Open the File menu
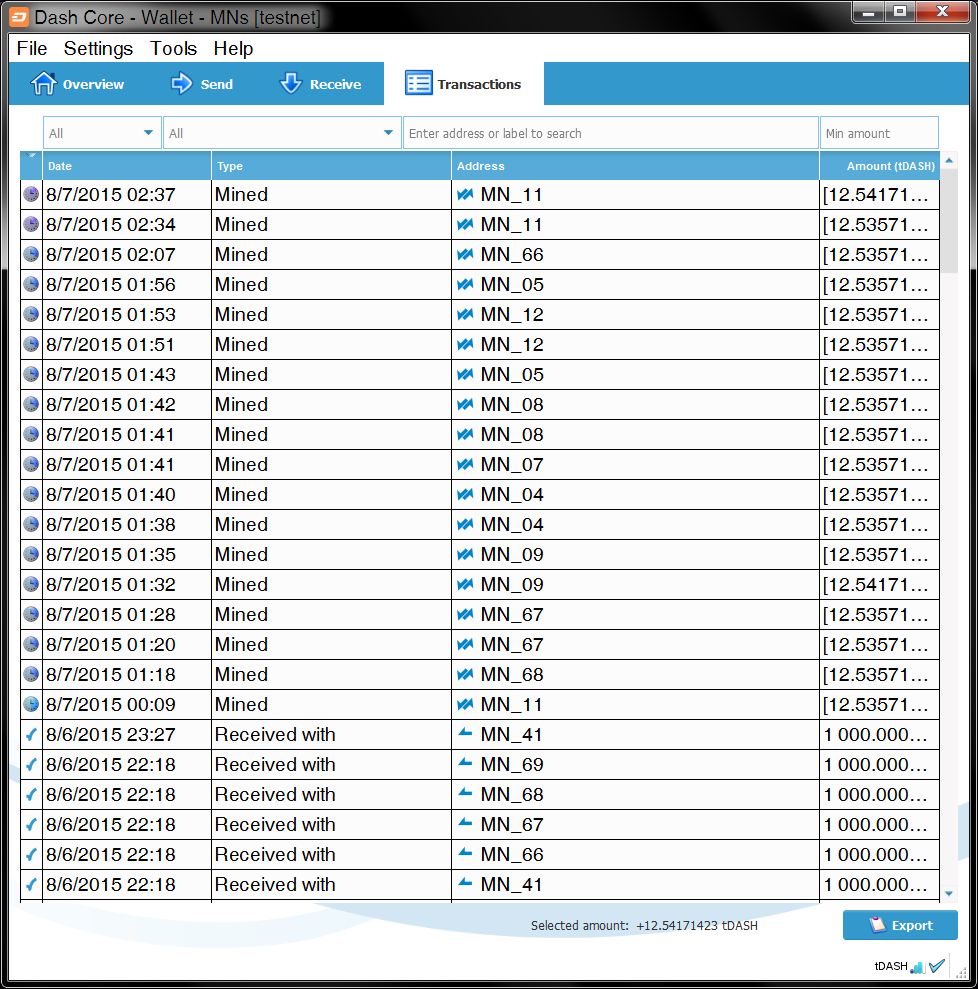Image resolution: width=978 pixels, height=989 pixels. pyautogui.click(x=32, y=49)
